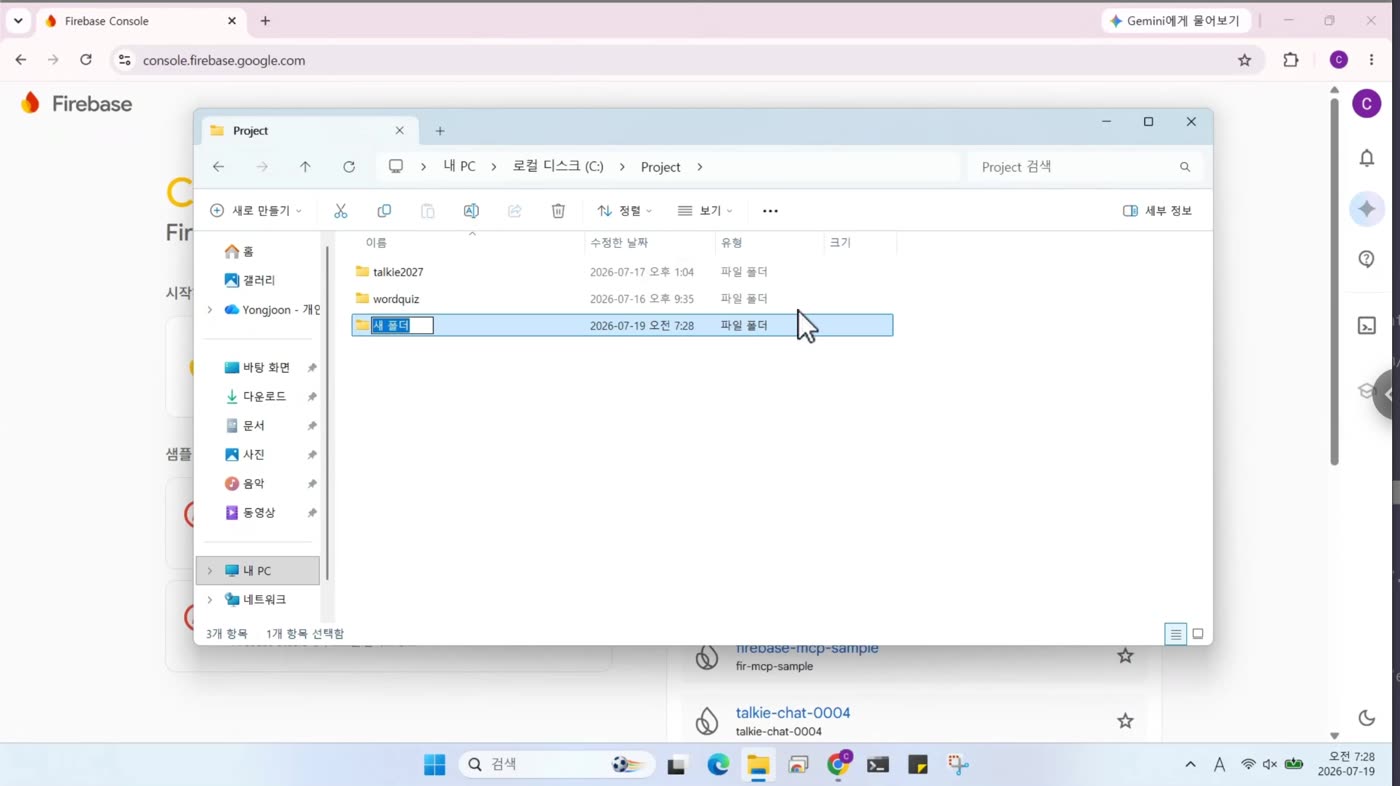Open Chrome tab search dropdown arrow

coord(18,21)
